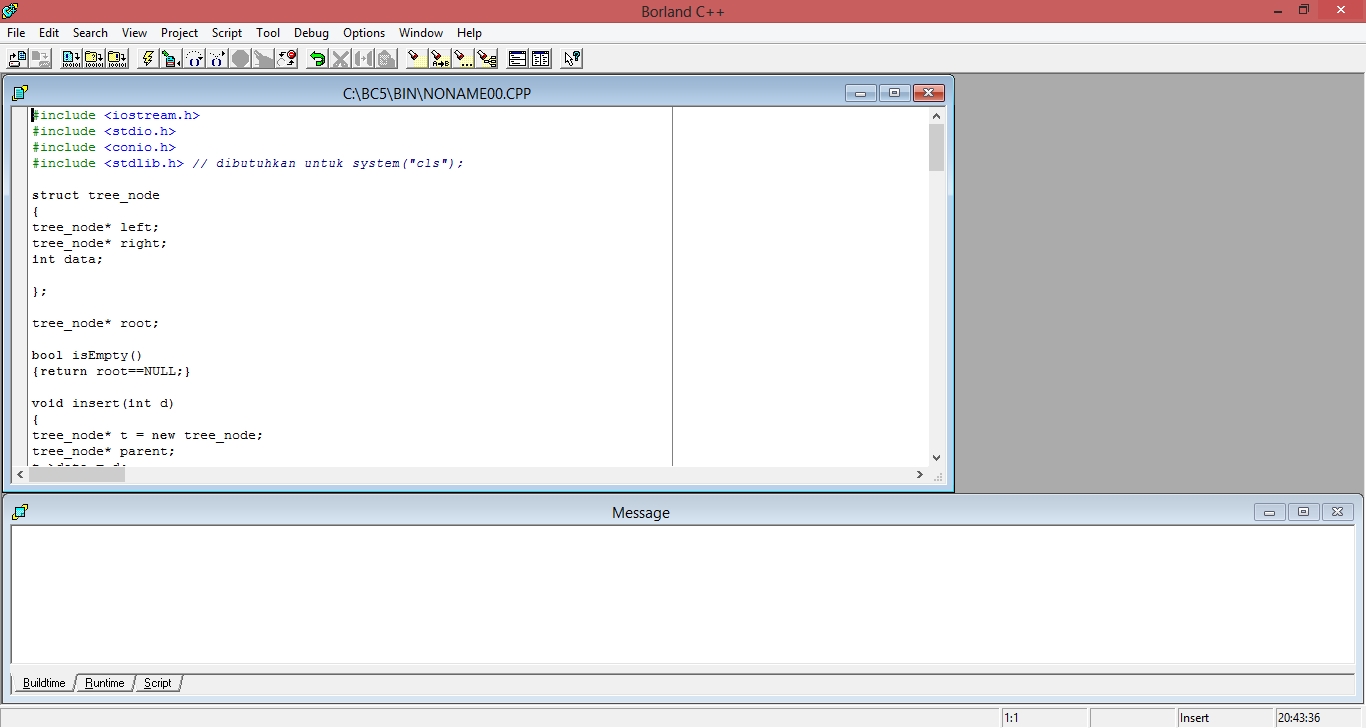Click the line 'bool isEmpty()'
This screenshot has height=728, width=1366.
[x=88, y=355]
